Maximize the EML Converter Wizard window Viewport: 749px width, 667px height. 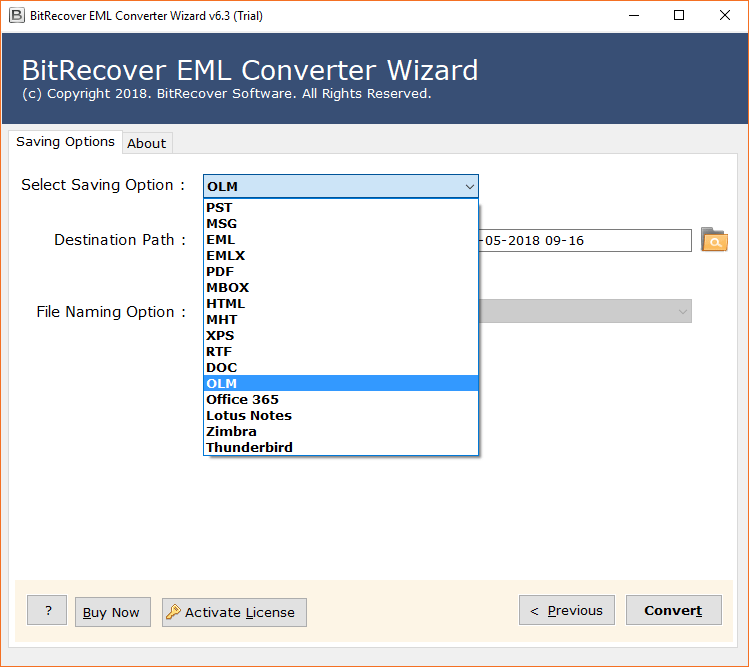pos(679,15)
